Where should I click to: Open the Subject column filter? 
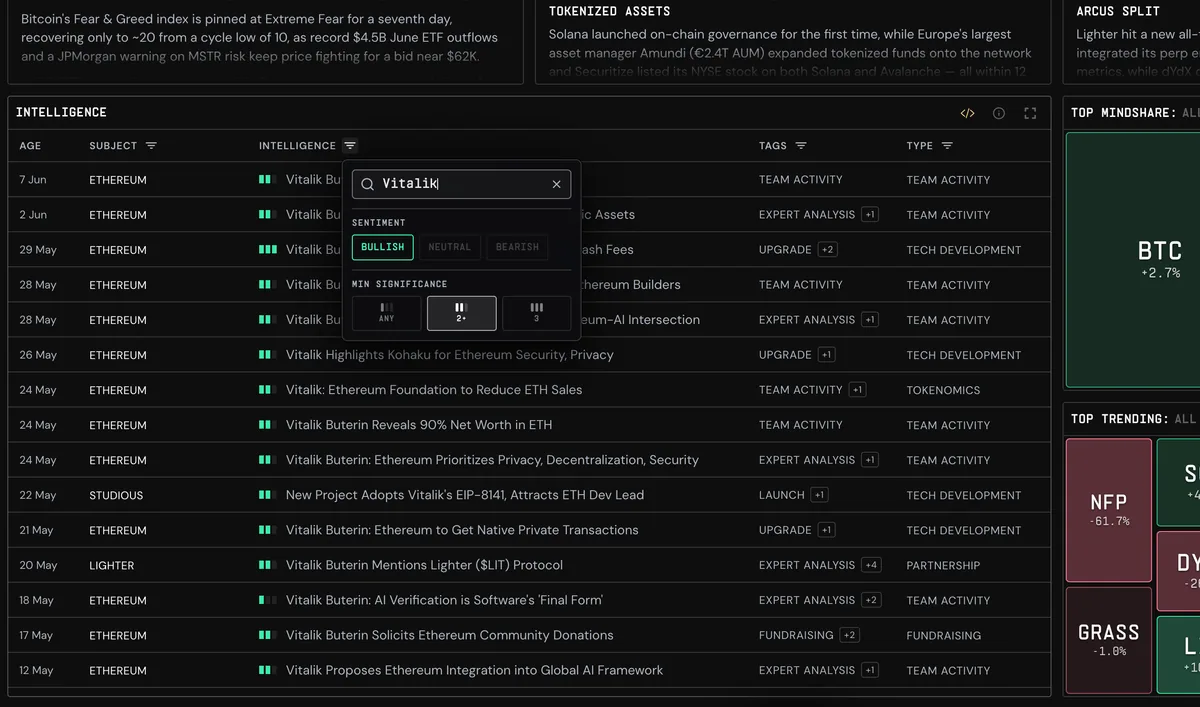(151, 146)
